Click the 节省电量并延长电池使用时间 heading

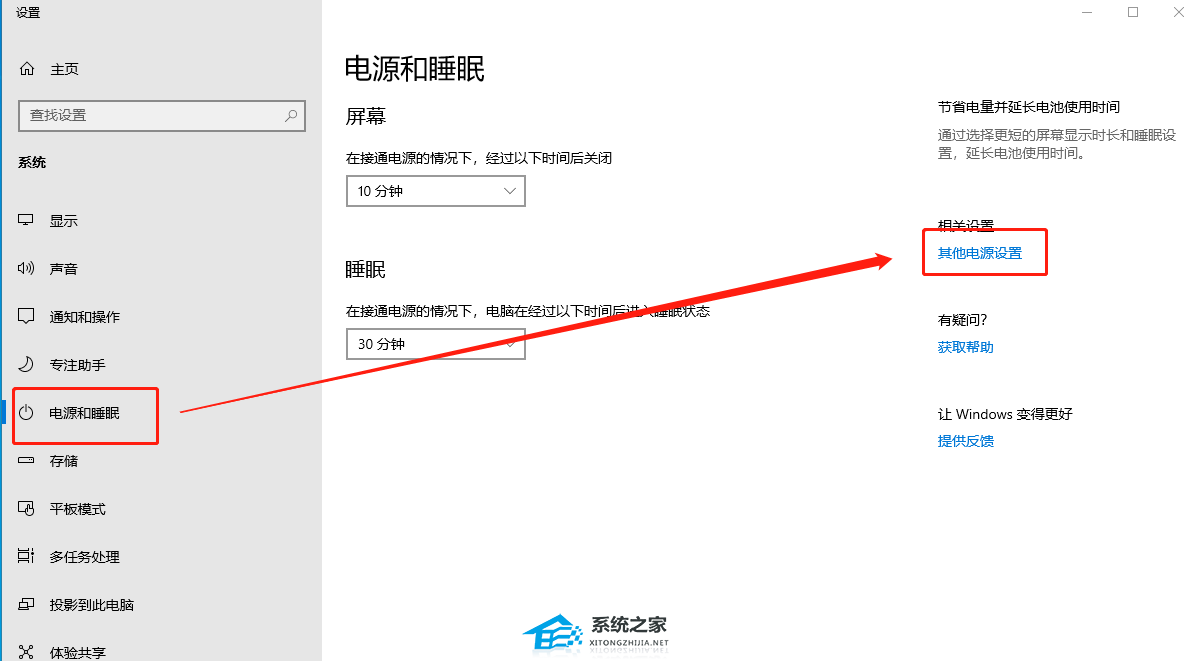tap(1028, 107)
